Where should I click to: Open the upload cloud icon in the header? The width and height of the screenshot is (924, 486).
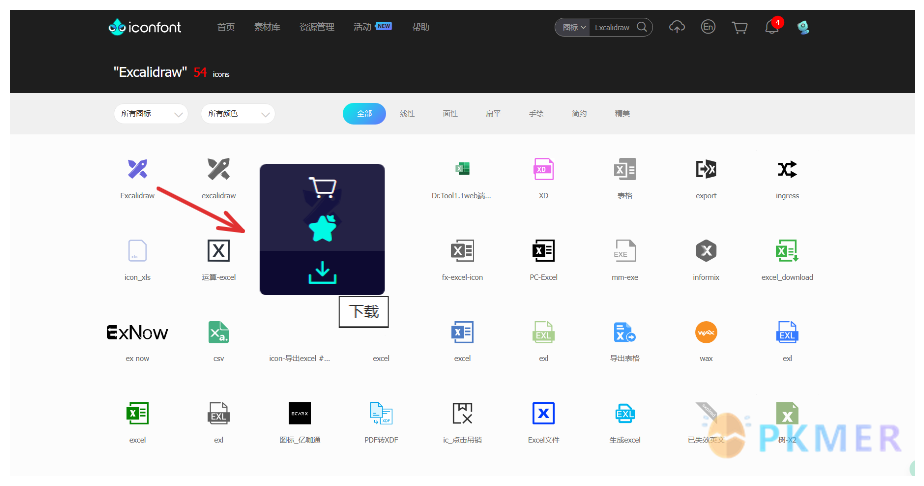coord(676,27)
